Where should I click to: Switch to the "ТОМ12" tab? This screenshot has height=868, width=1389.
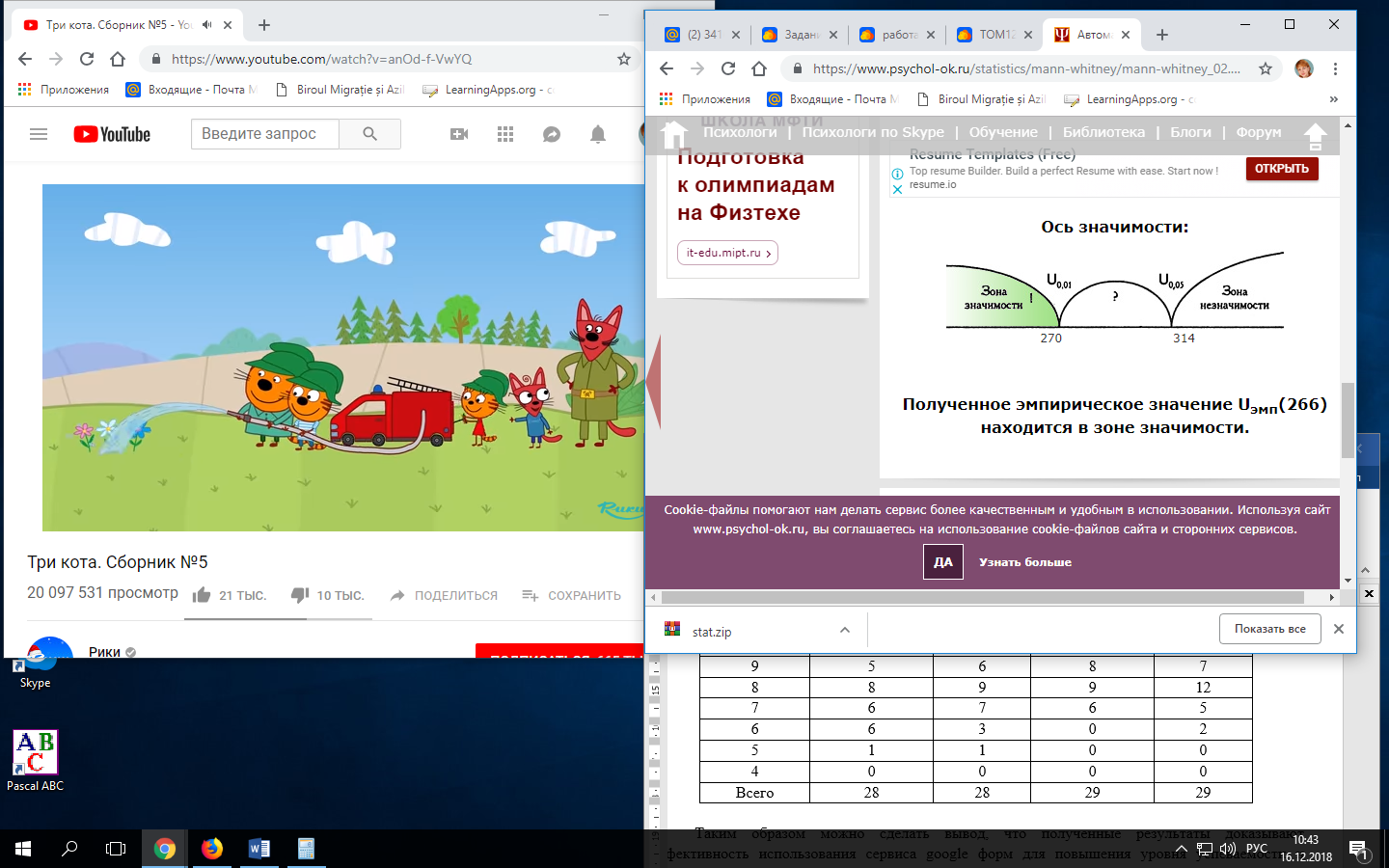coord(994,35)
